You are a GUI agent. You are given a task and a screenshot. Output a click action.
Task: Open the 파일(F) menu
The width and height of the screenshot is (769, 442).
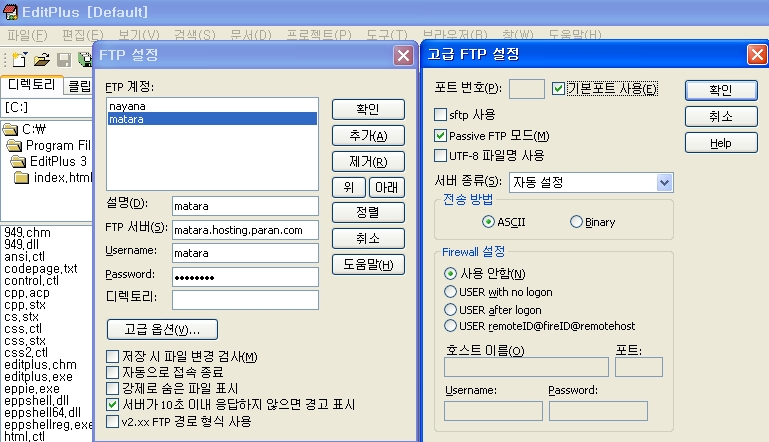pyautogui.click(x=27, y=35)
